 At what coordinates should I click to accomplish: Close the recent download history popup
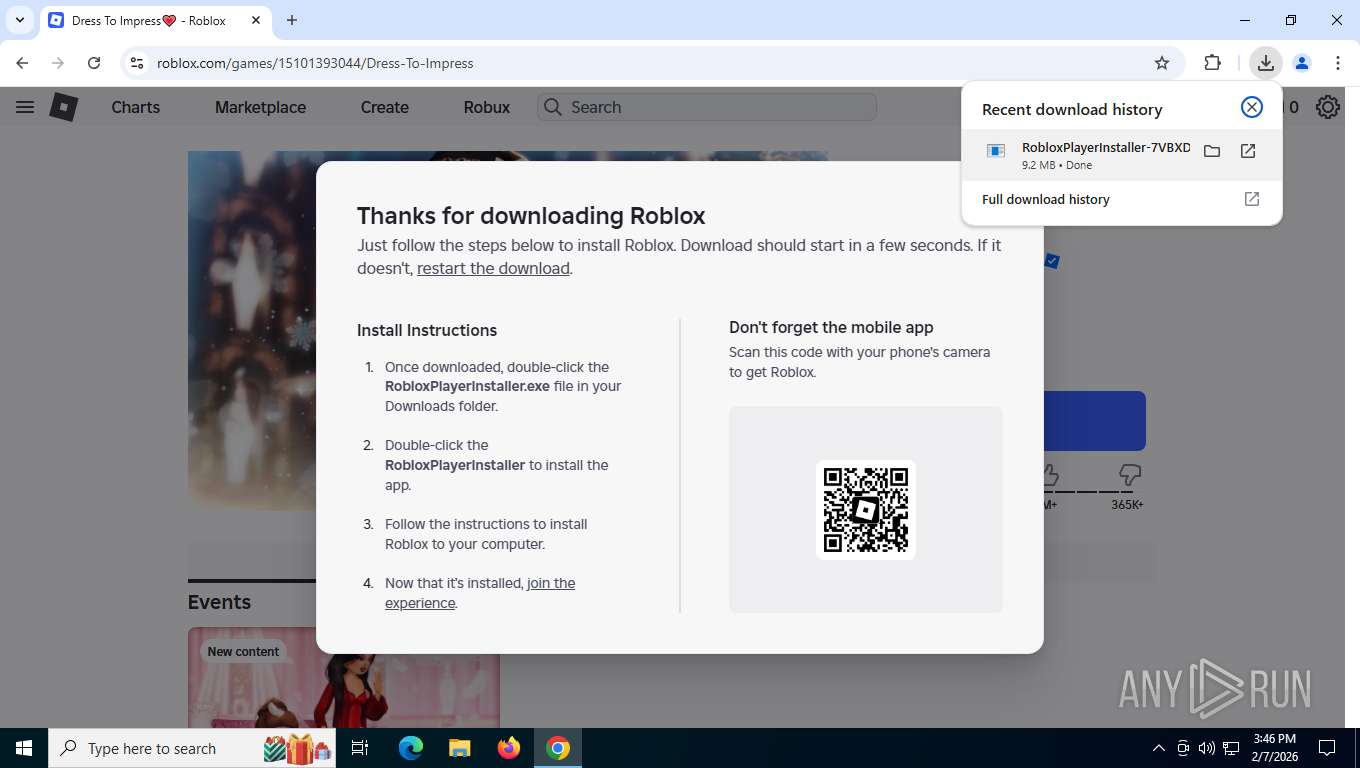tap(1251, 108)
